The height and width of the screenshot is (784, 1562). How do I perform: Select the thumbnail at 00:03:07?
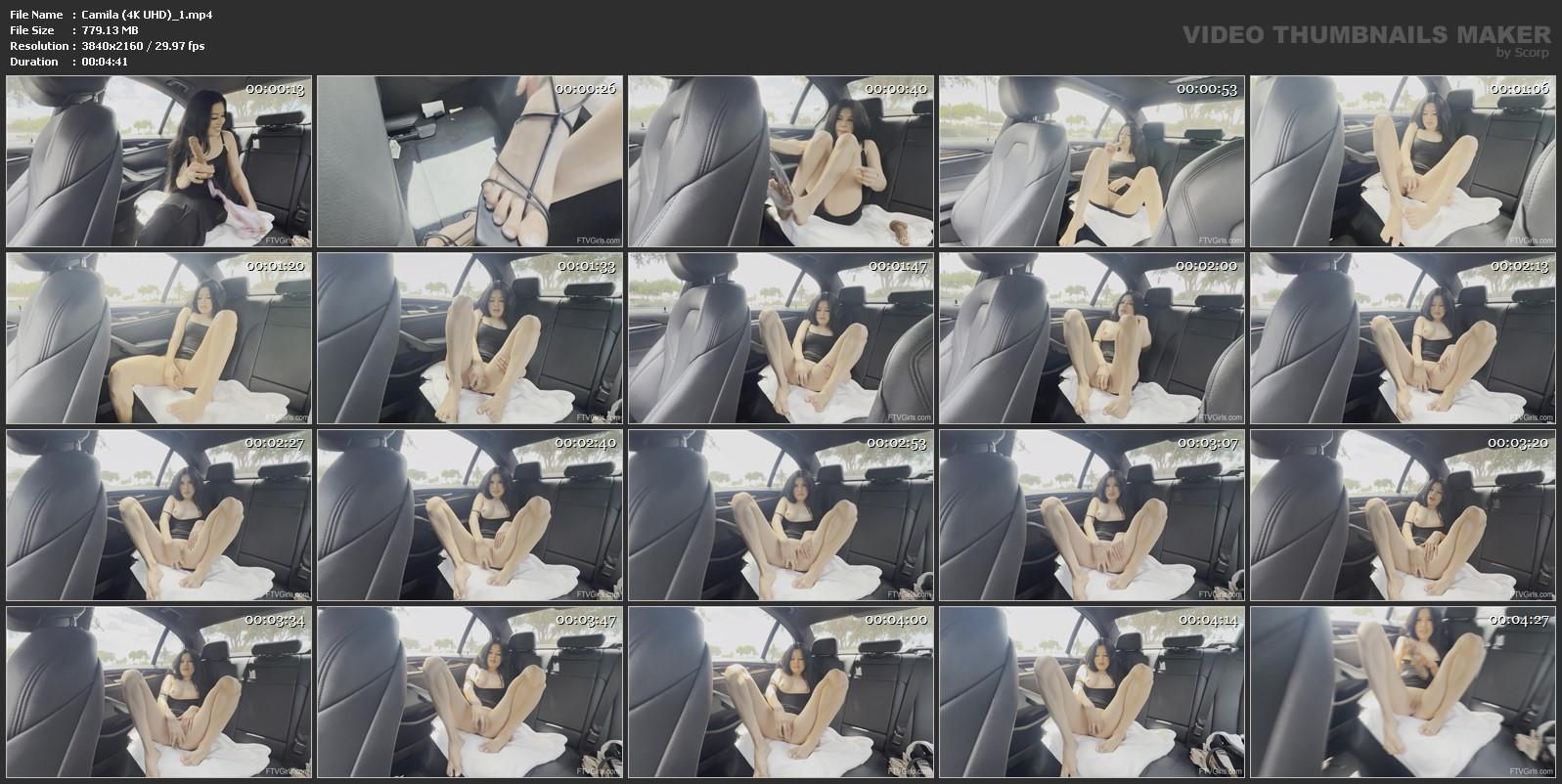point(1092,515)
